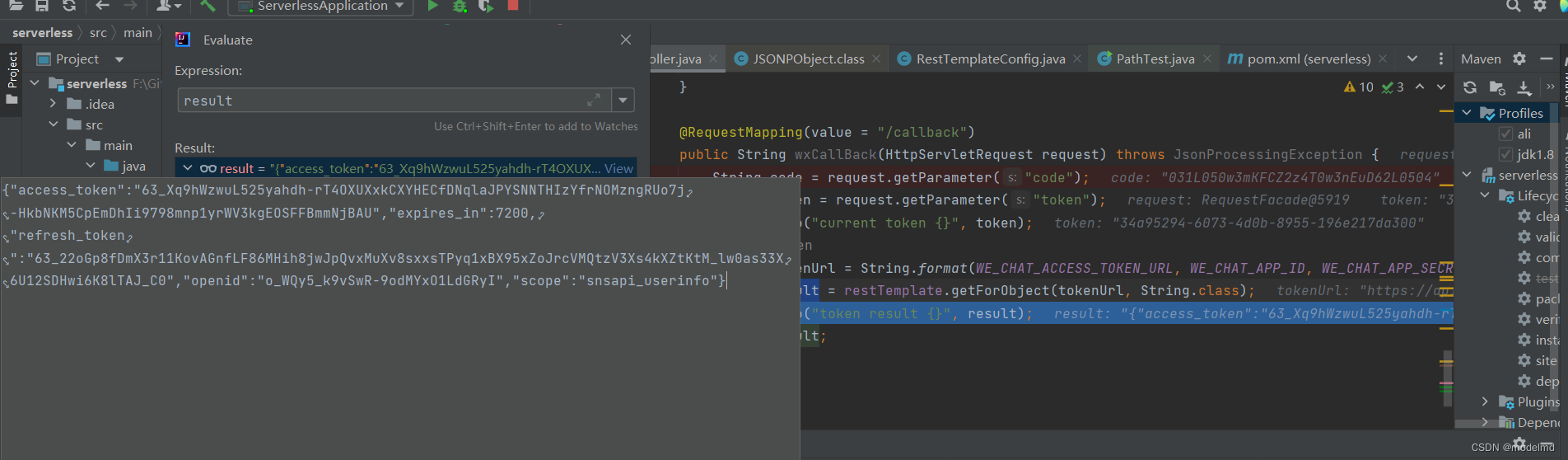The image size is (1568, 460).
Task: Show more Maven toolbar actions
Action: [1550, 87]
